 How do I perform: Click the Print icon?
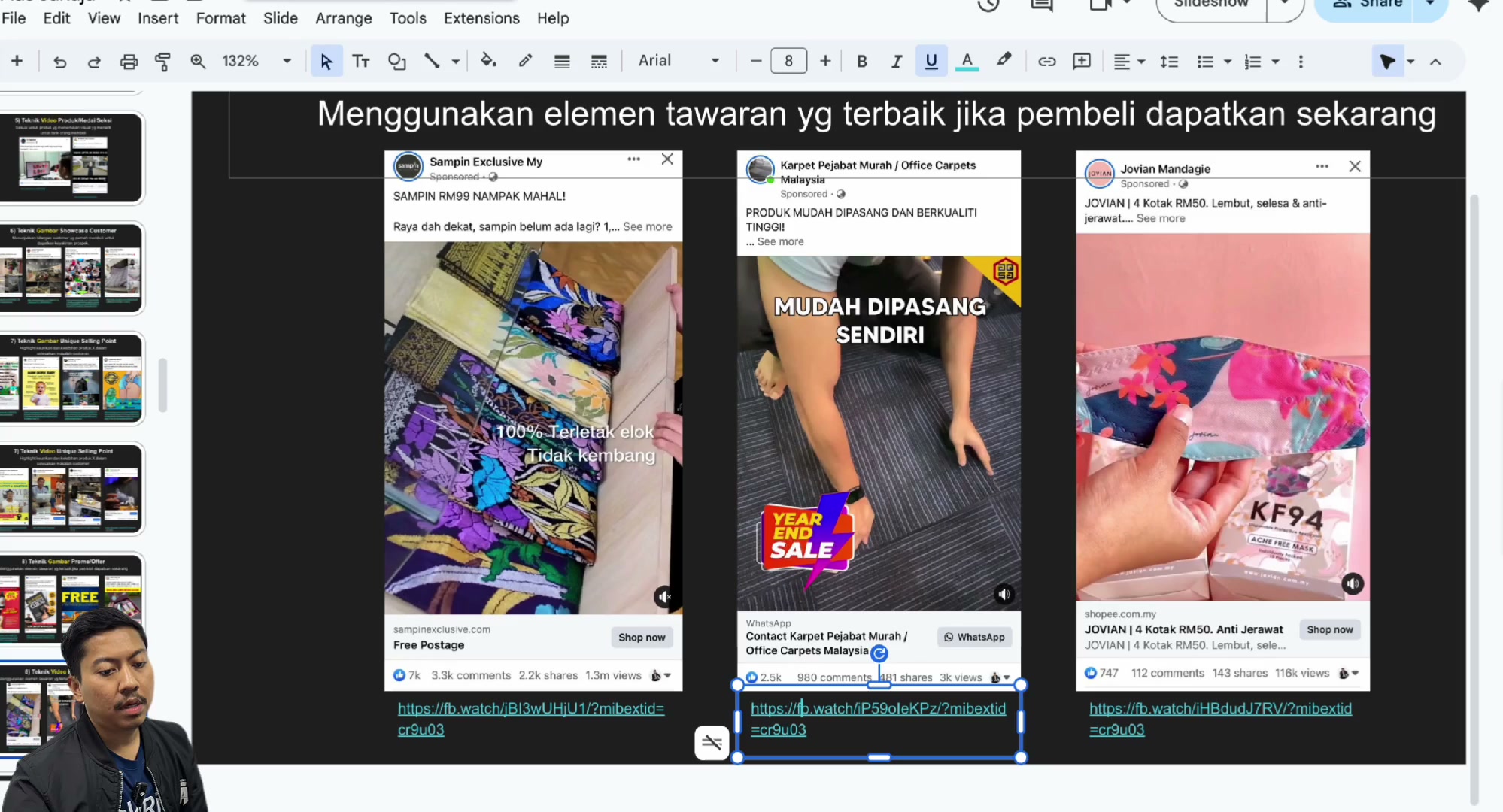coord(129,62)
